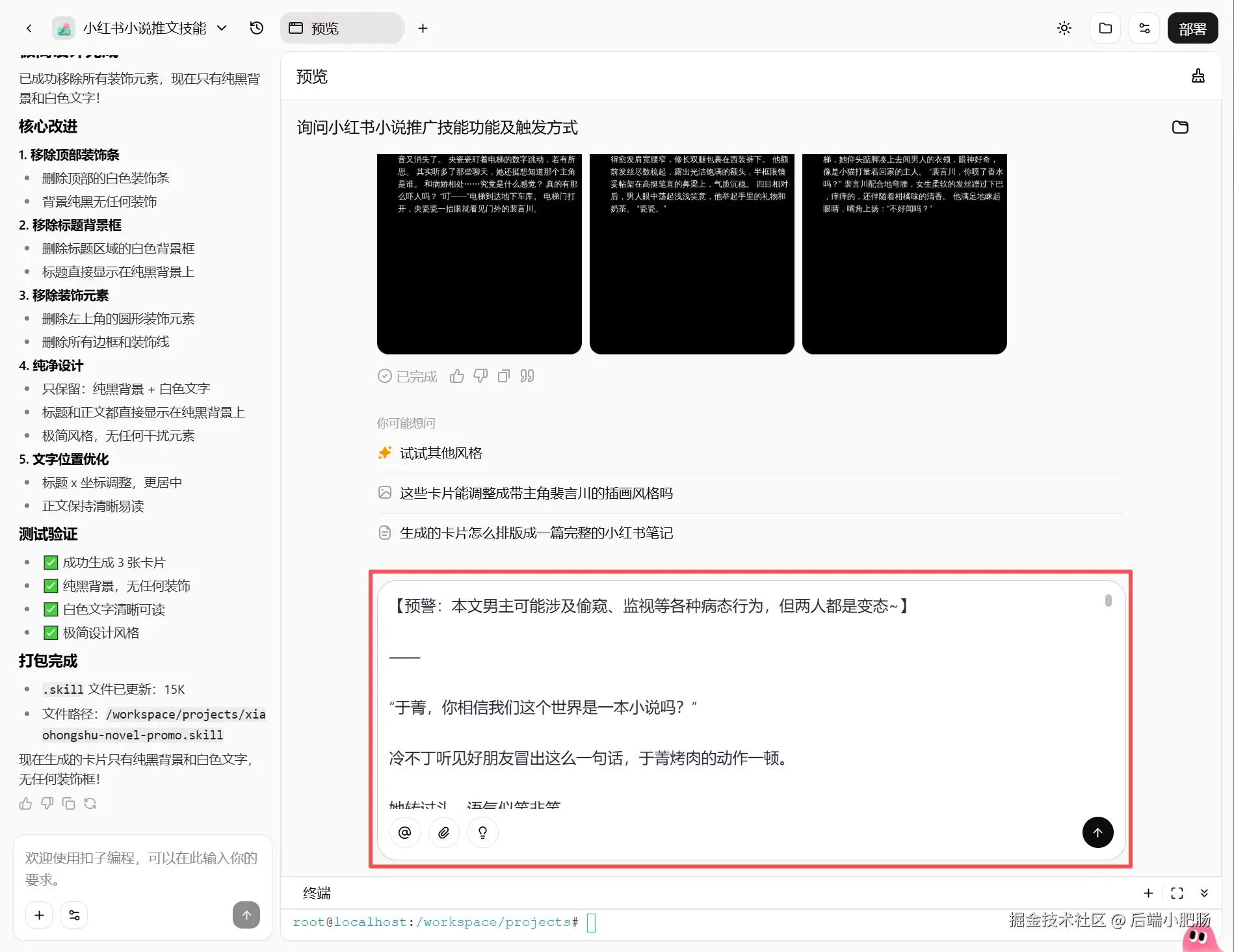The image size is (1234, 952).
Task: Click the green checkbox for 纯黑背景，无任何装饰
Action: point(51,586)
